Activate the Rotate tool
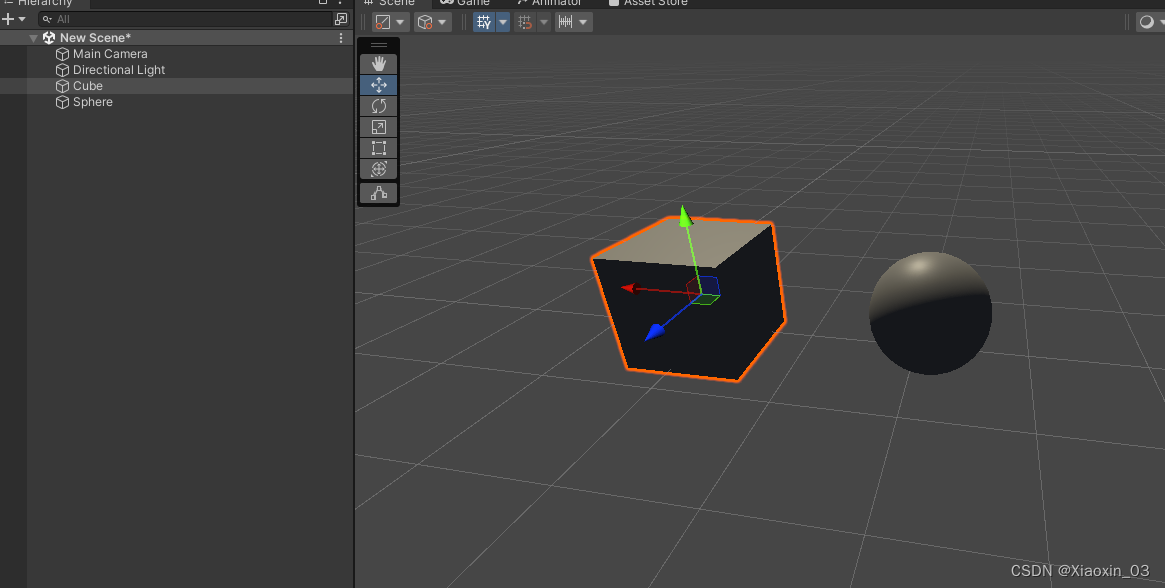 point(378,106)
